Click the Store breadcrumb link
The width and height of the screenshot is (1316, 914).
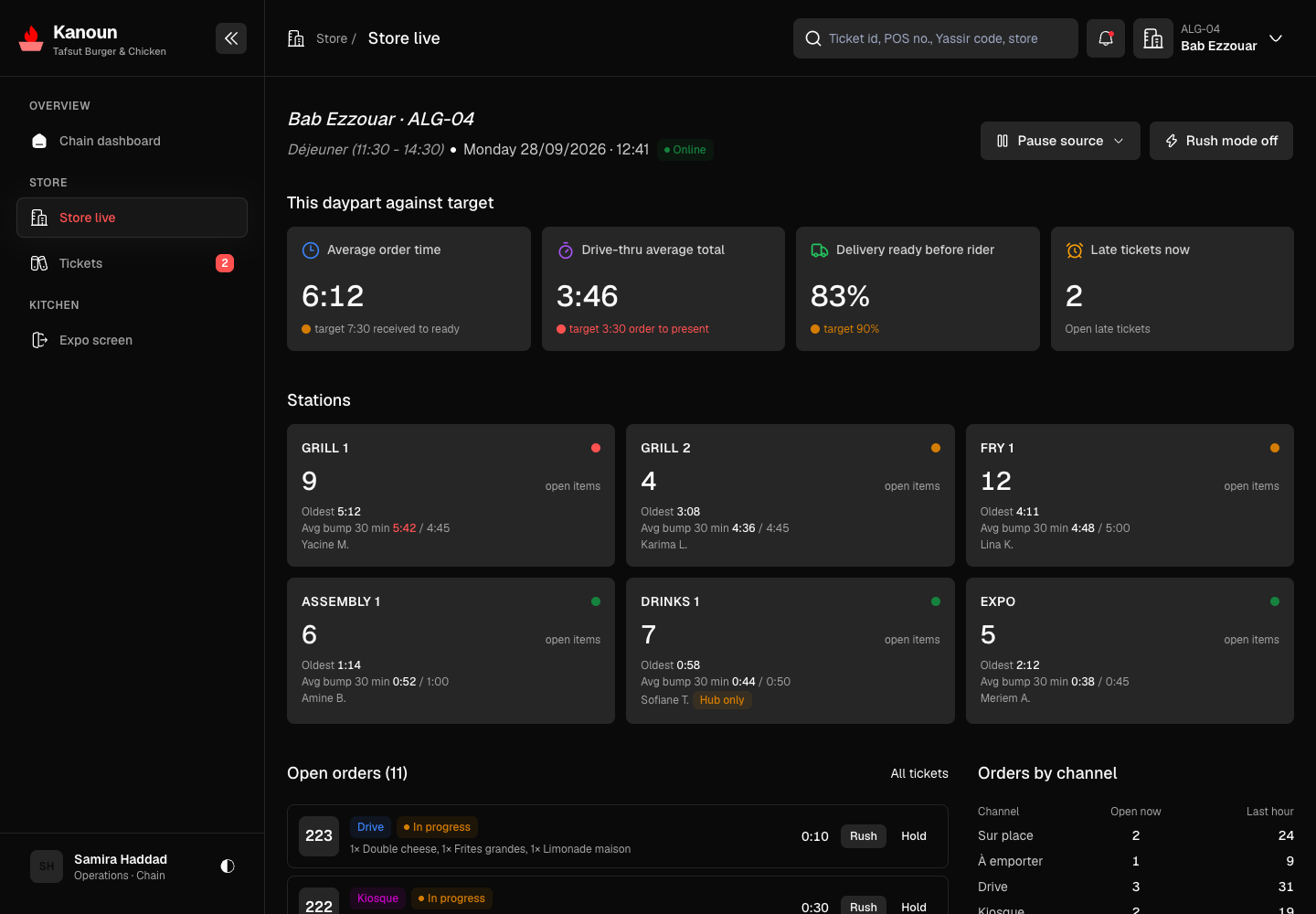click(332, 38)
